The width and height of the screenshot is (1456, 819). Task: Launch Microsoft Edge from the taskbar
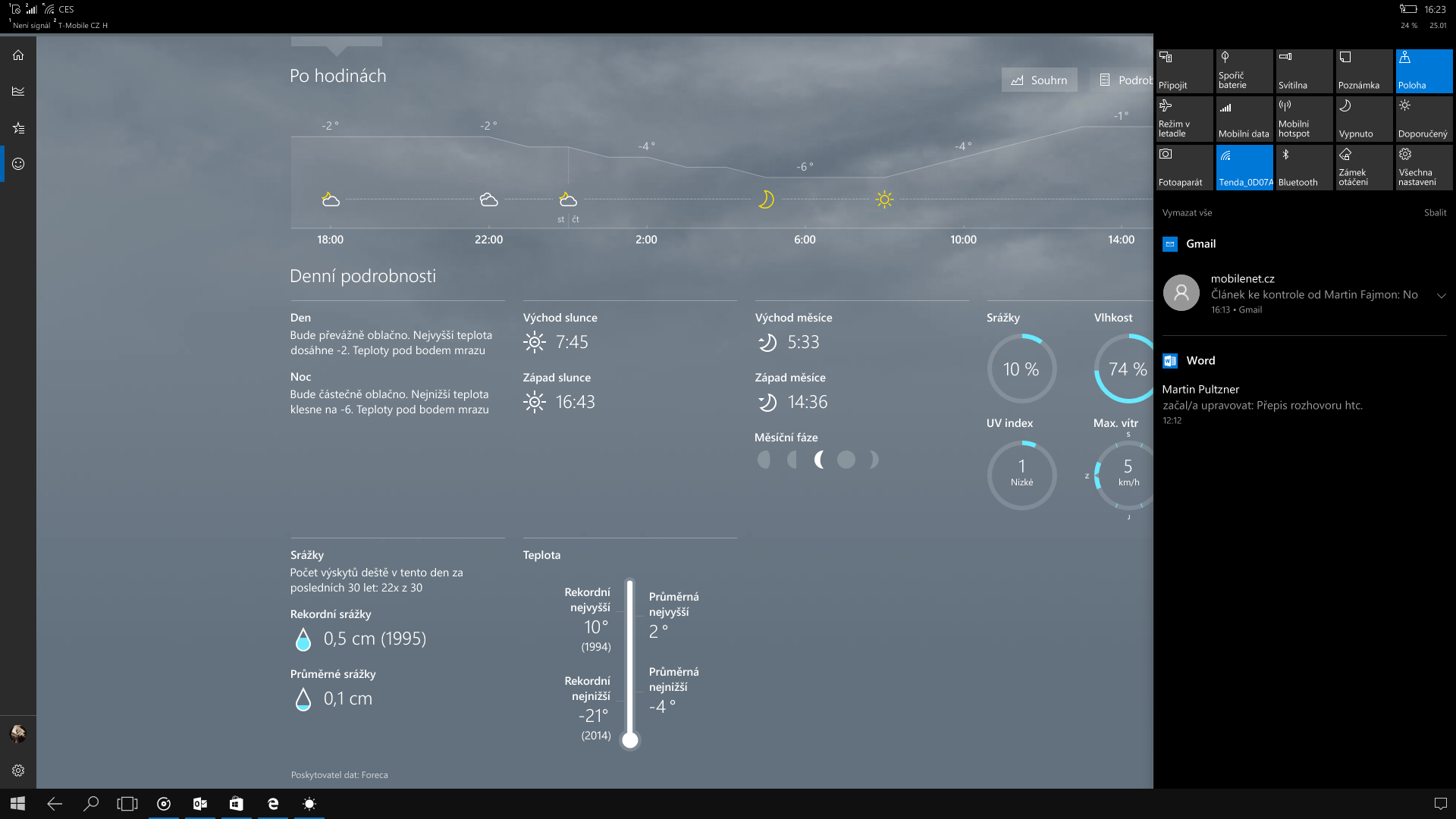272,804
